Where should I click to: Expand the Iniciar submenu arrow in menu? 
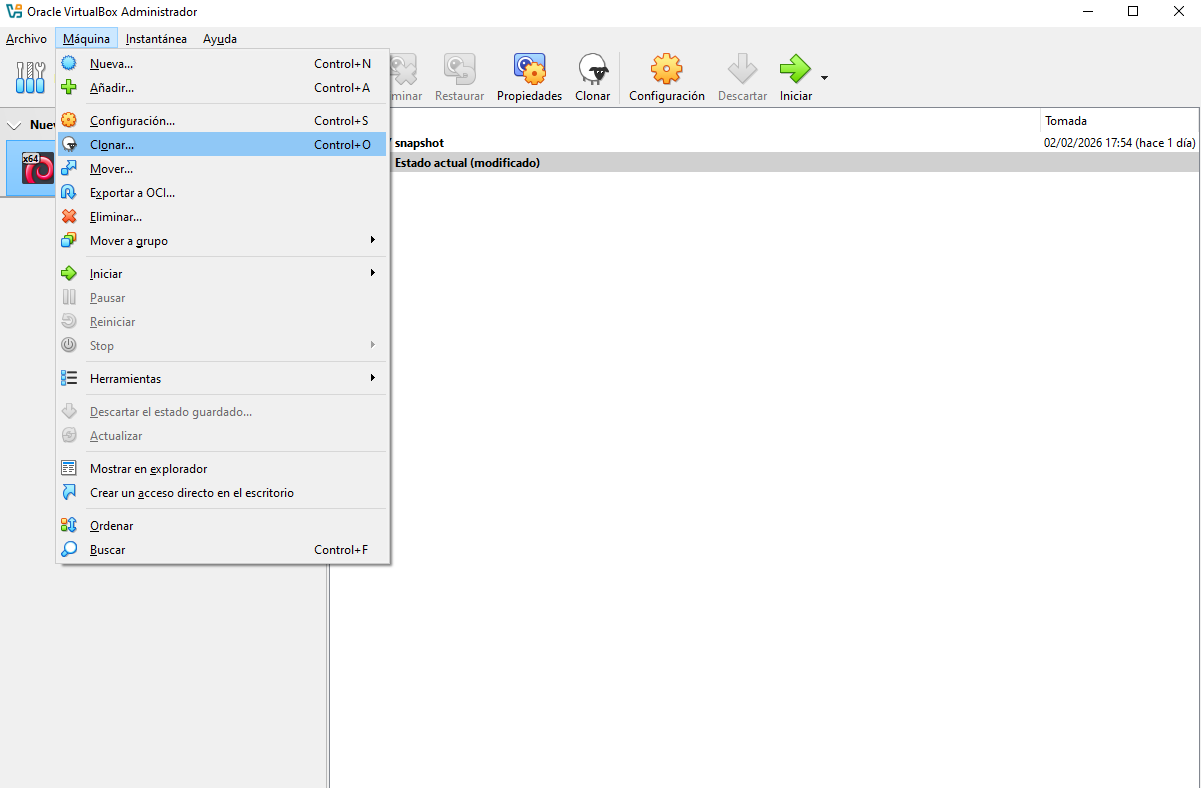click(372, 273)
